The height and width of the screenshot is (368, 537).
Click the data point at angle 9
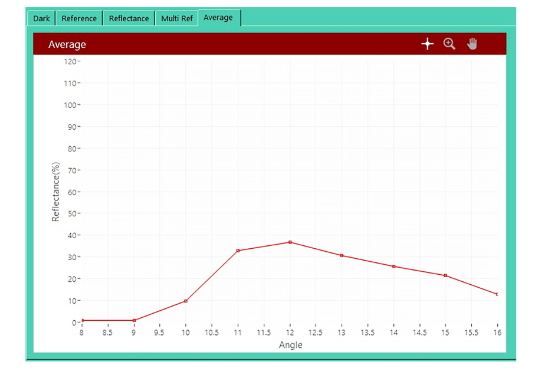(134, 320)
